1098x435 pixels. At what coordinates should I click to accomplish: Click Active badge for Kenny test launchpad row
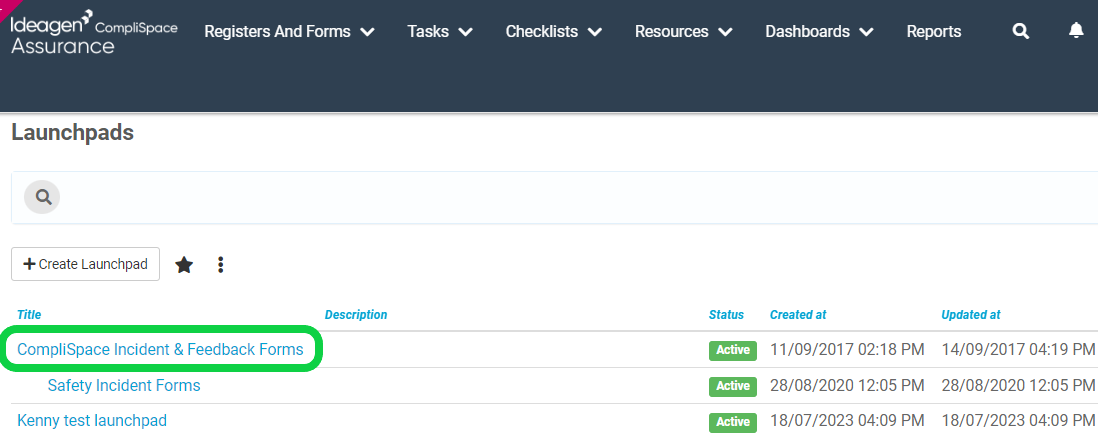732,422
